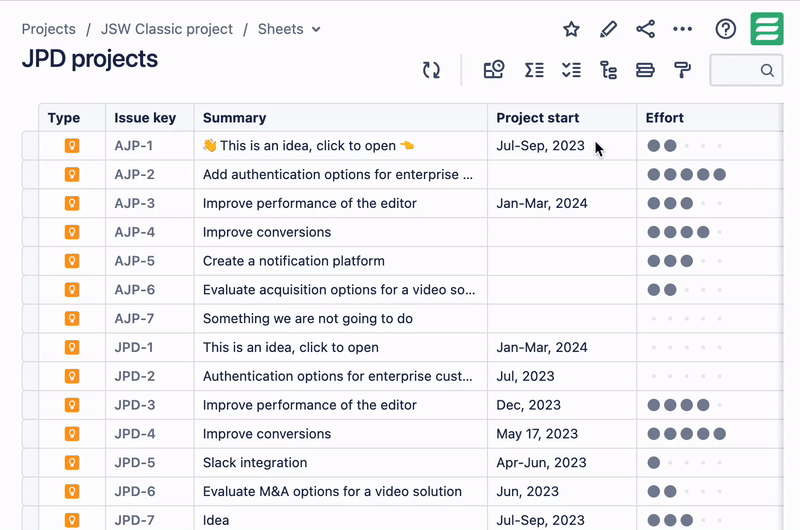Screen dimensions: 800x530
Task: Click the idea type icon for JPD-3
Action: click(x=72, y=405)
